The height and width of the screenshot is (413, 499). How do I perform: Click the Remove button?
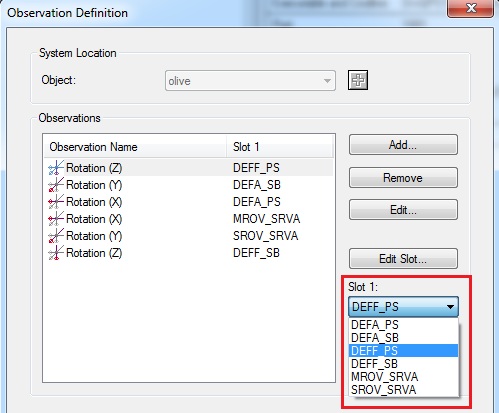[403, 178]
